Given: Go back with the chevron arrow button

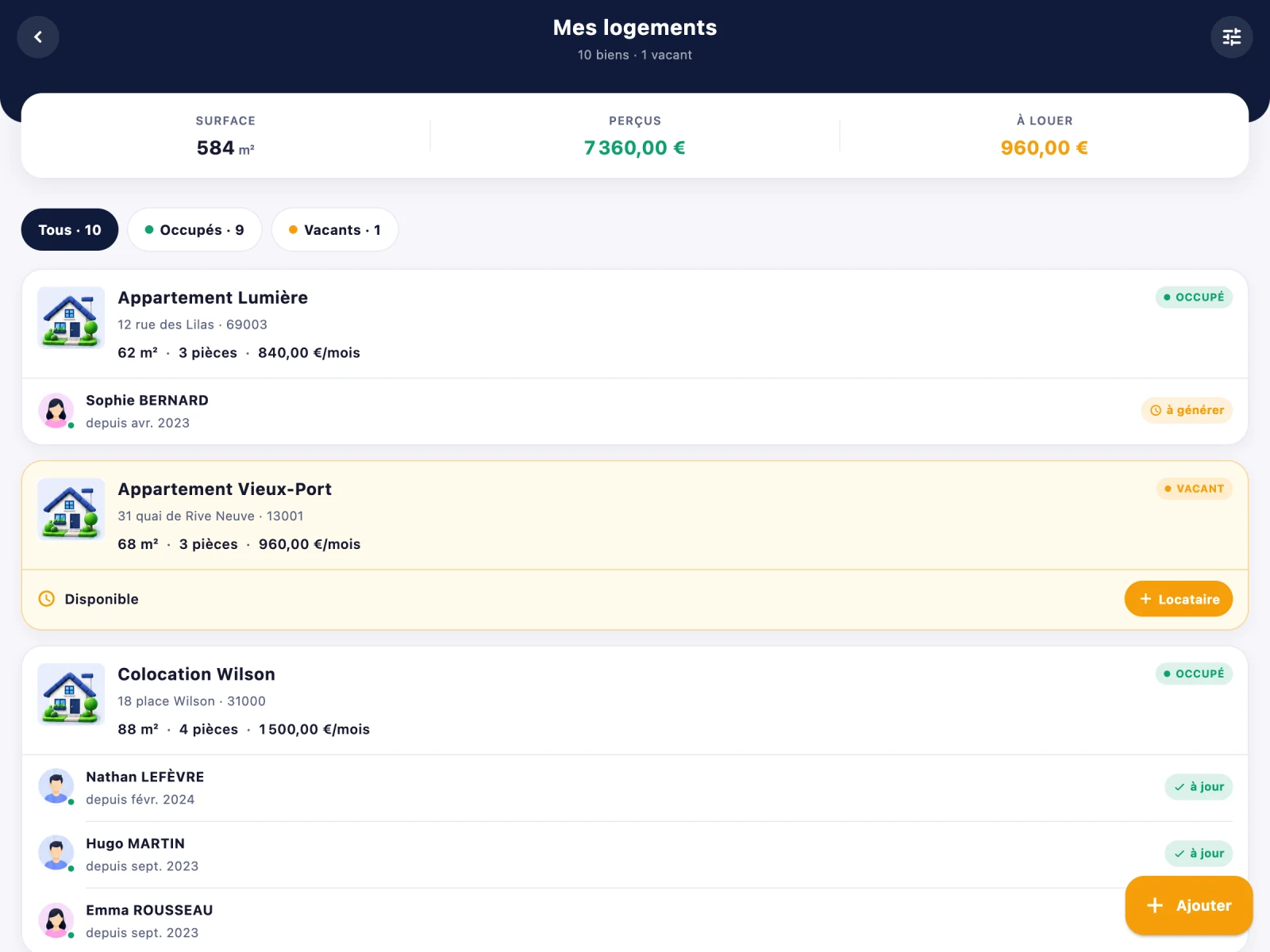Looking at the screenshot, I should coord(38,37).
